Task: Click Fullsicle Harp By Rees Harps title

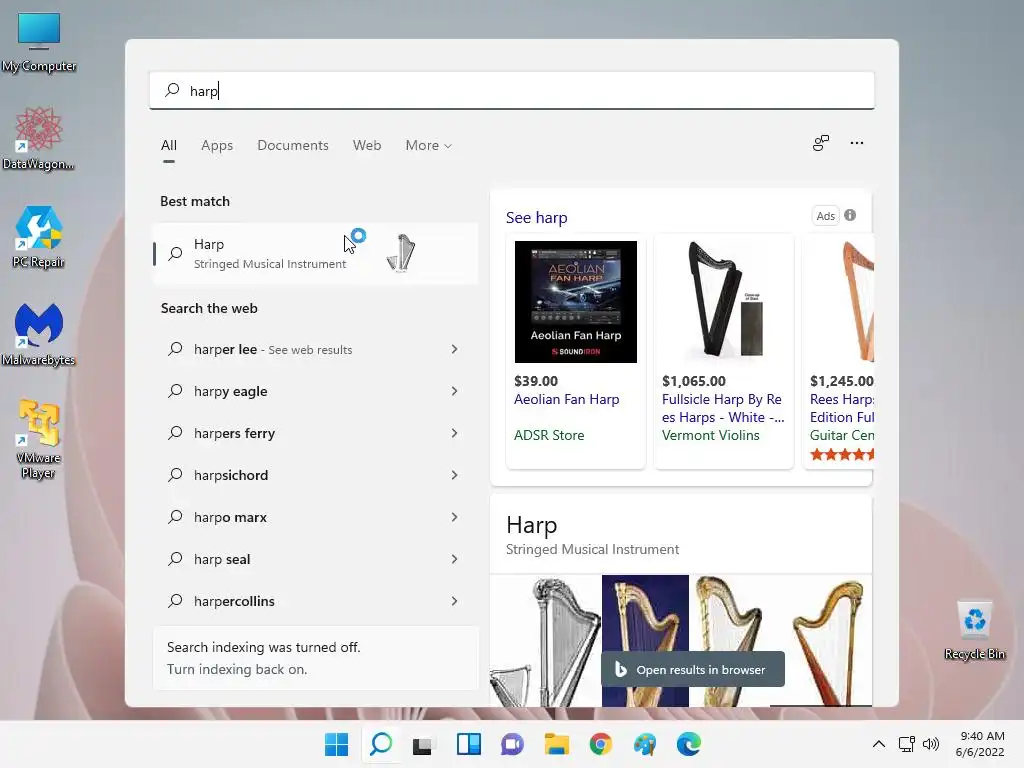Action: tap(723, 408)
